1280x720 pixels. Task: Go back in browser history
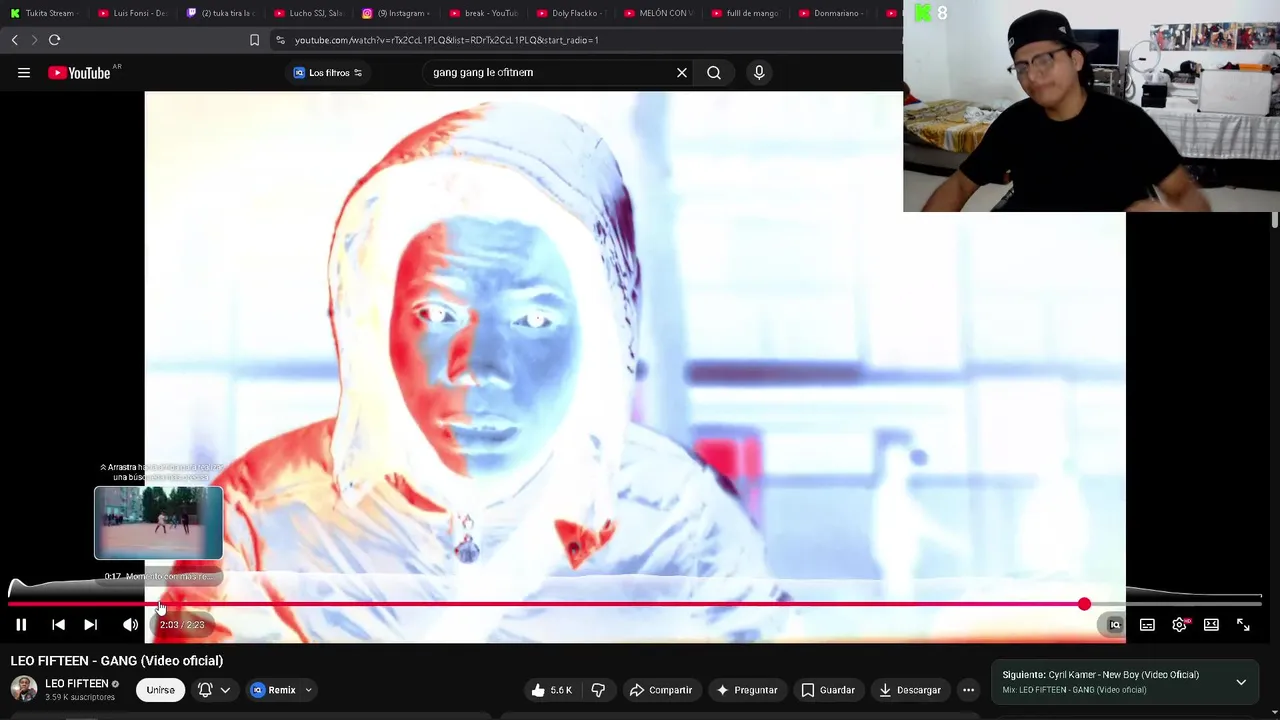[14, 40]
